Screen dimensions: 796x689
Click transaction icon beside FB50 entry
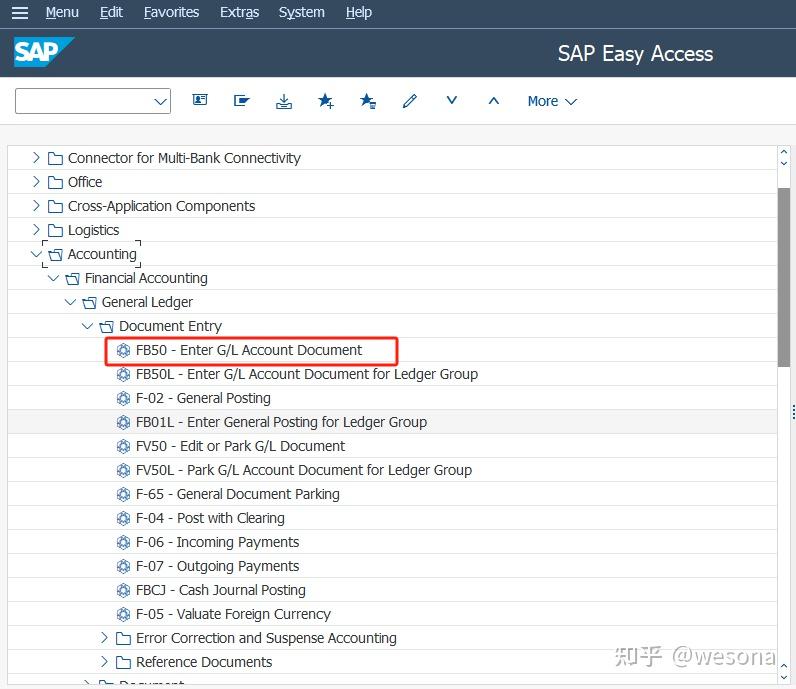click(x=123, y=350)
